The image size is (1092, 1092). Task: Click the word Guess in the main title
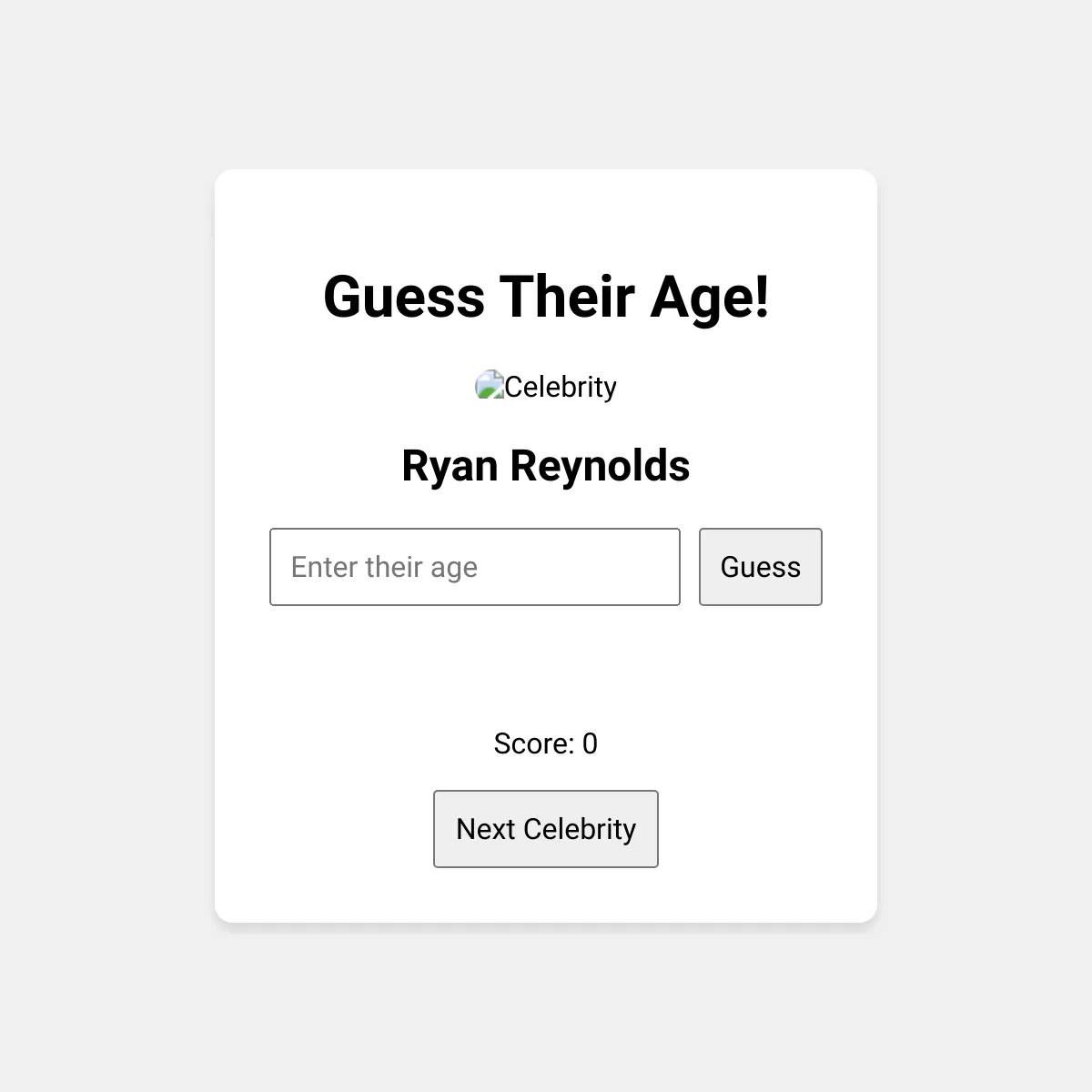coord(404,297)
